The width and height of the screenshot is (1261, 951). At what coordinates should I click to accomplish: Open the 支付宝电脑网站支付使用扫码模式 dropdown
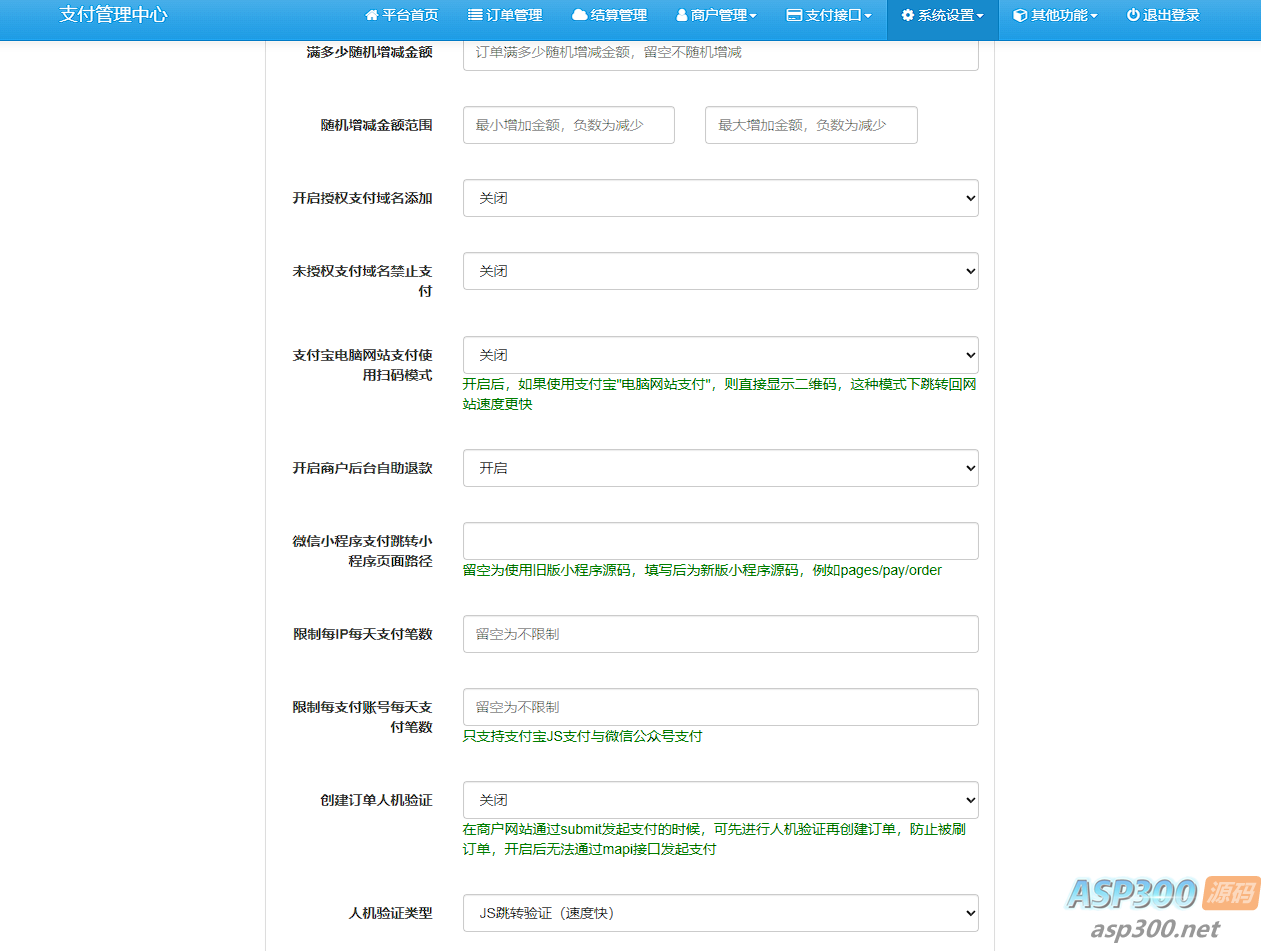(x=720, y=355)
